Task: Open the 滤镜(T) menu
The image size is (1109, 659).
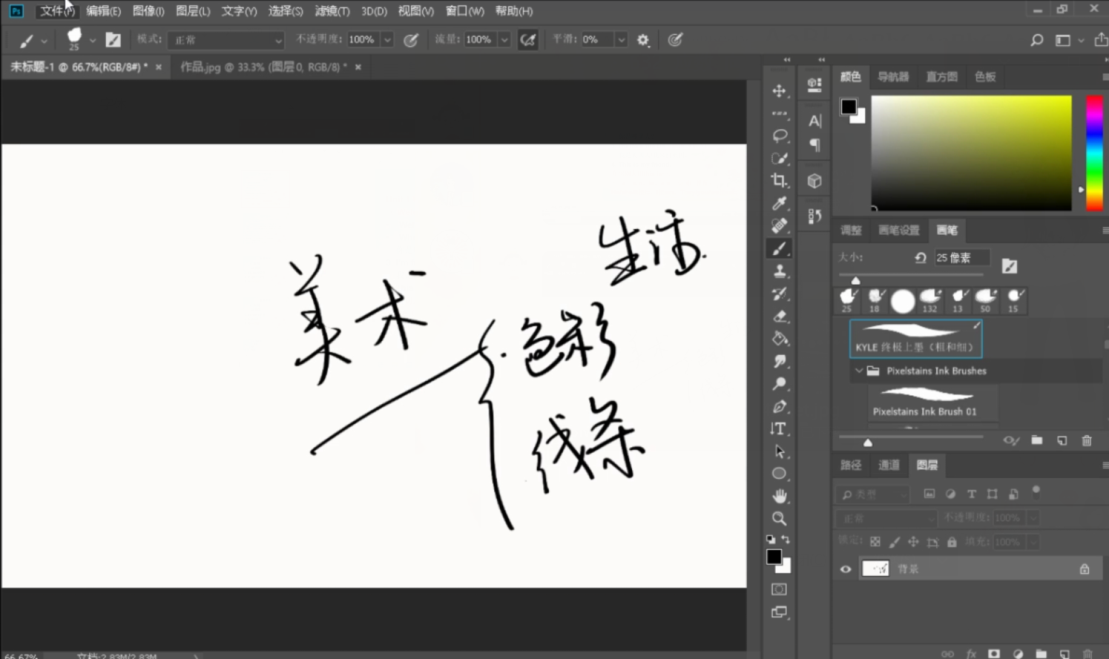Action: [x=332, y=11]
